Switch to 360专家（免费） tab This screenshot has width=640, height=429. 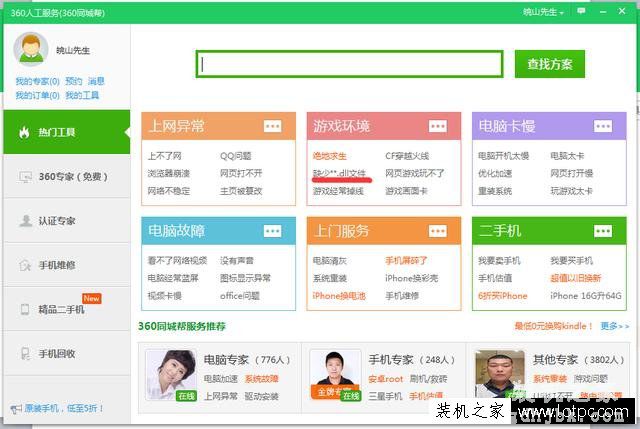[x=67, y=176]
